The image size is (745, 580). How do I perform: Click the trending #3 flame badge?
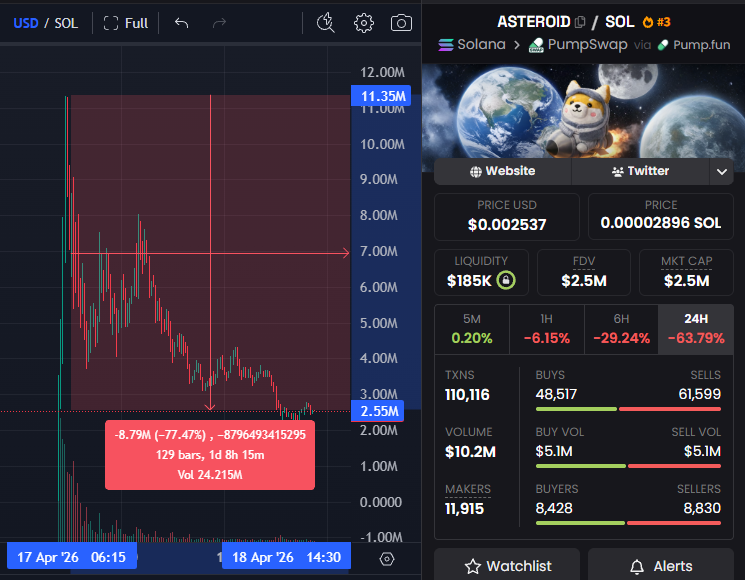[656, 22]
